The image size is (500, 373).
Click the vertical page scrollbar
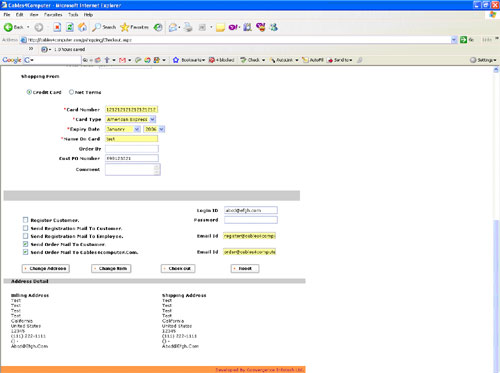[496, 220]
